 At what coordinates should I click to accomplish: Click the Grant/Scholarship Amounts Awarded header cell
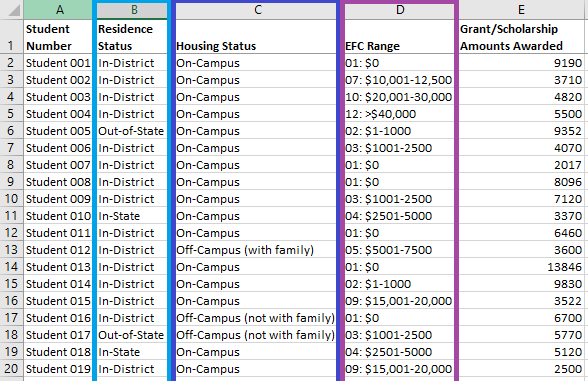(x=521, y=37)
